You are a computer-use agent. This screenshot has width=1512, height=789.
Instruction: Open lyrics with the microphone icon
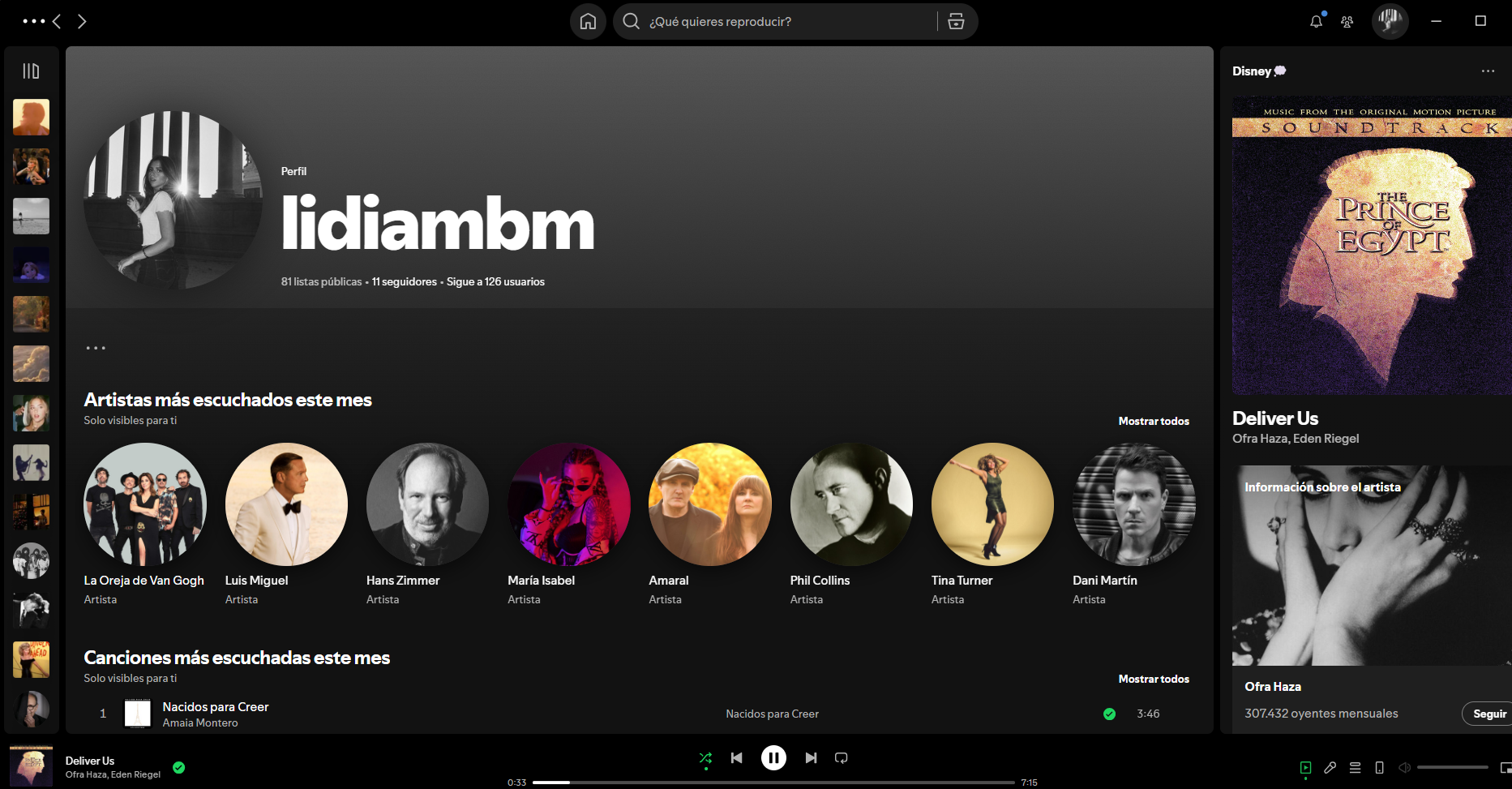coord(1330,767)
